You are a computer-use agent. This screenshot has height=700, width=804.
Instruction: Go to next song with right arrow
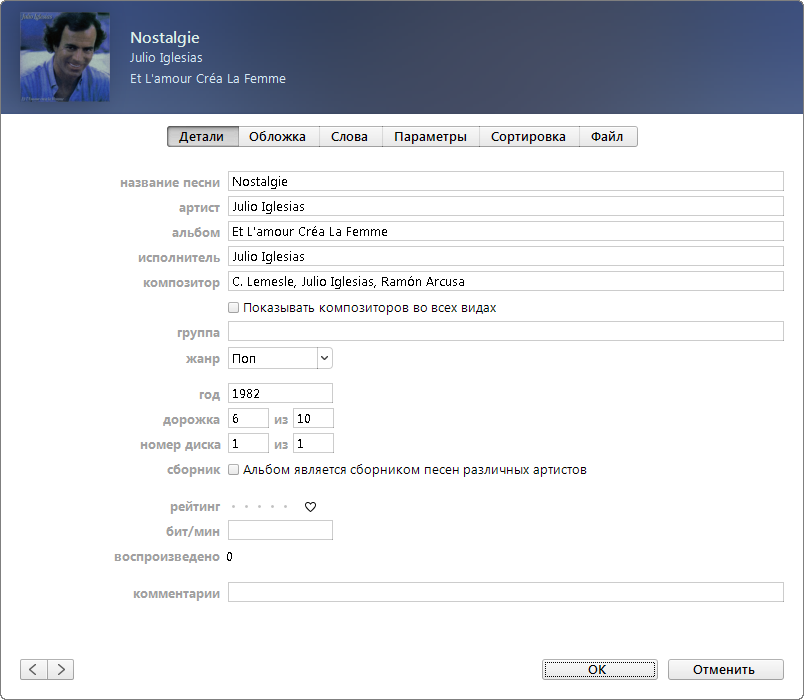click(x=60, y=669)
